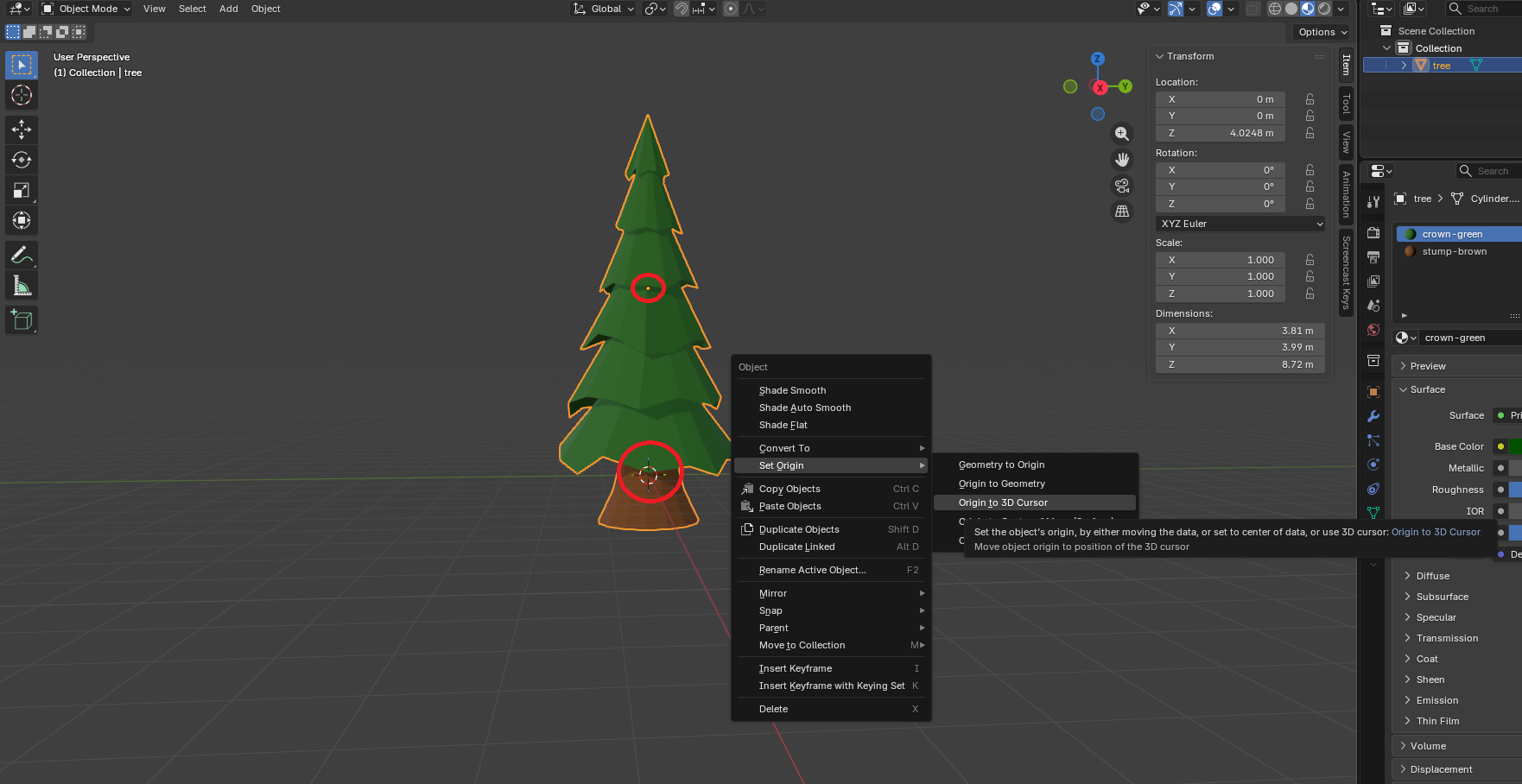Toggle camera view icon in viewport
The width and height of the screenshot is (1522, 784).
1121,186
